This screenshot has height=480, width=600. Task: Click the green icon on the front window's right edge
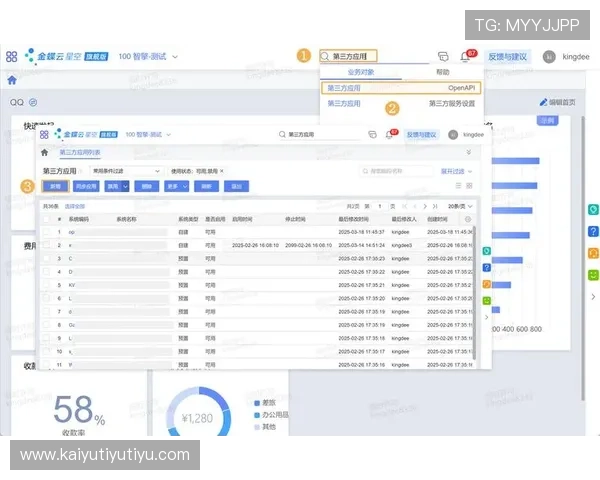point(487,301)
